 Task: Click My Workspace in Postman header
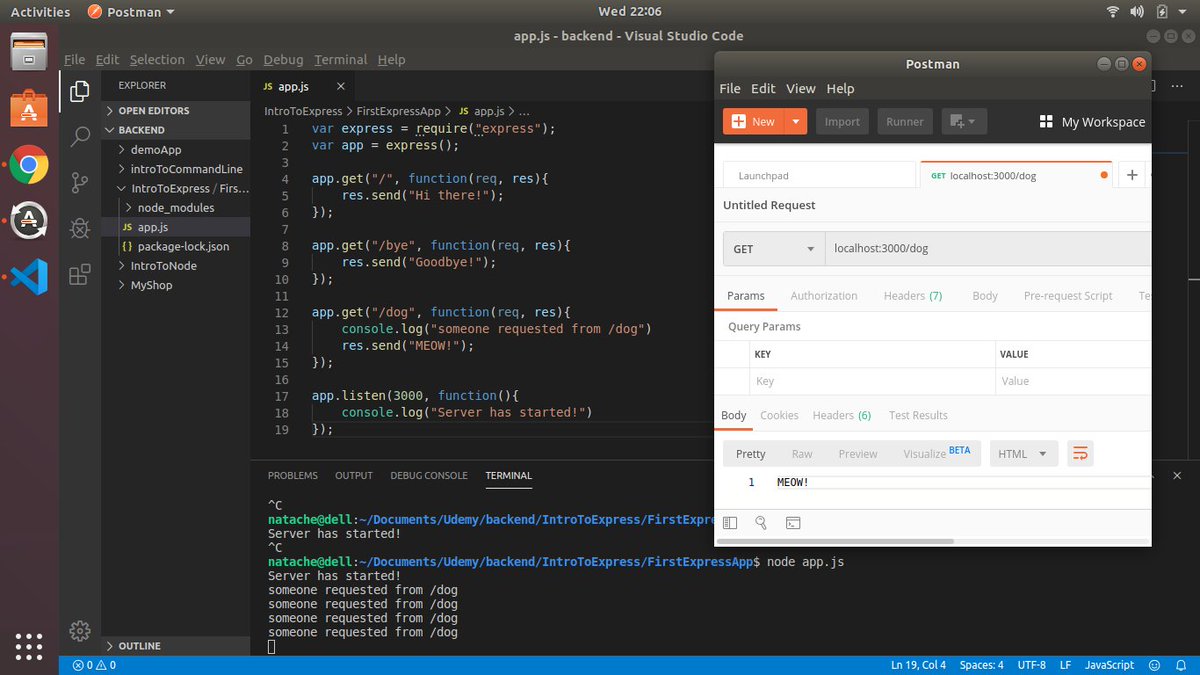click(1103, 122)
